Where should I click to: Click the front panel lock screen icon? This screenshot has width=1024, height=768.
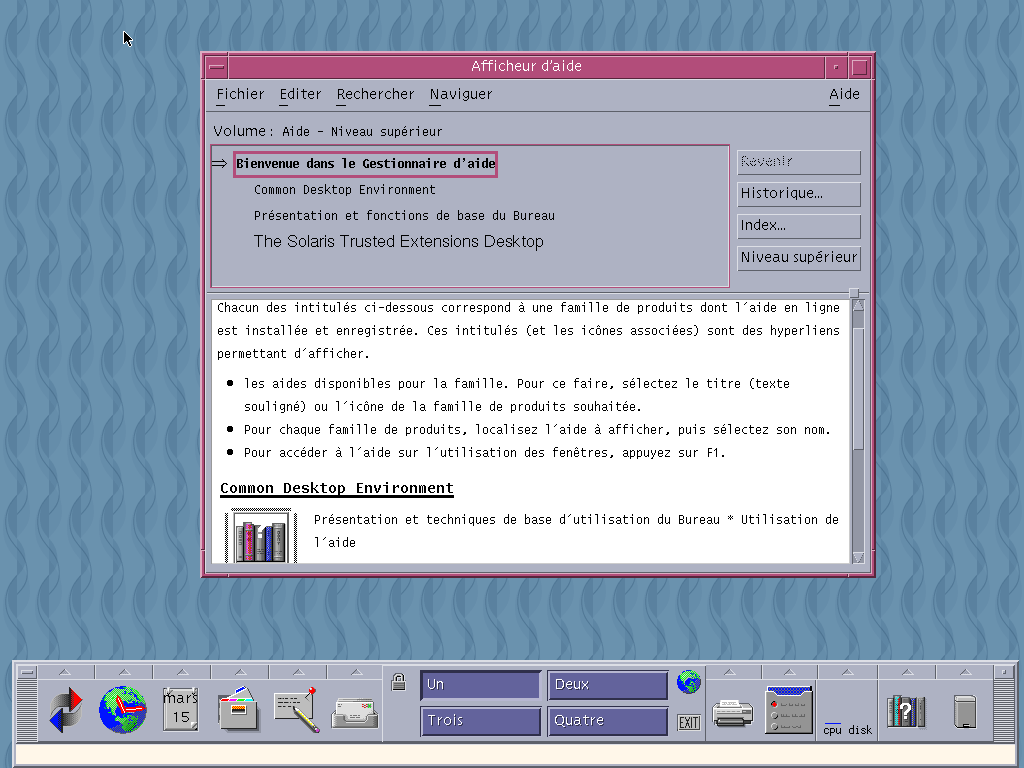pyautogui.click(x=398, y=682)
